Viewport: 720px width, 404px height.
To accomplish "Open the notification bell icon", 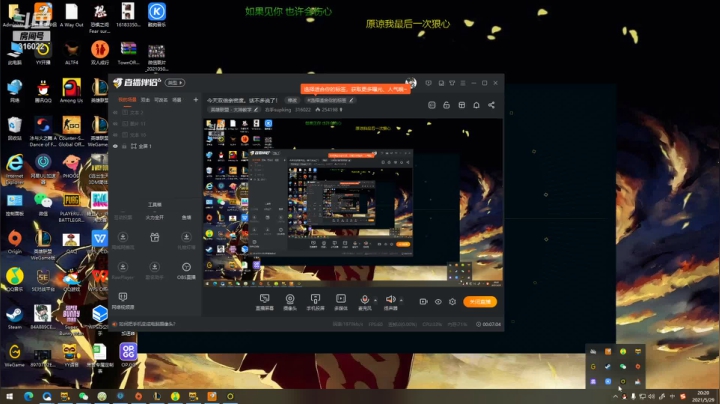I will [x=476, y=105].
